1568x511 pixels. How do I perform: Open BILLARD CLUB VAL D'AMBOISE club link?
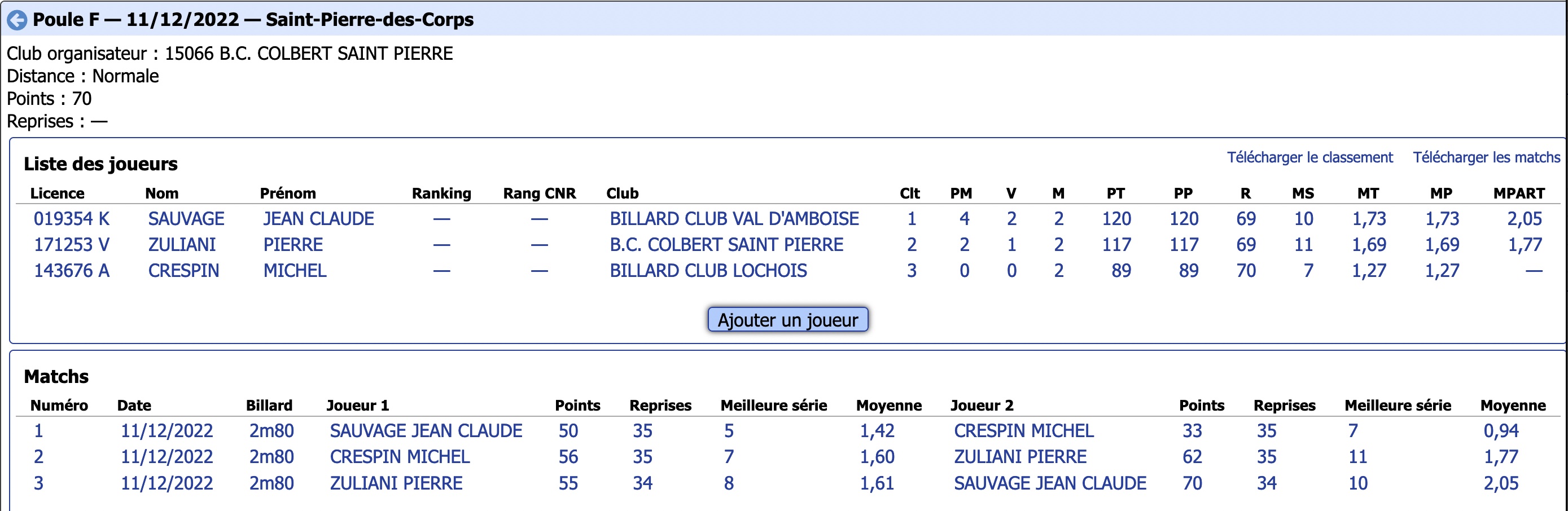pyautogui.click(x=734, y=218)
